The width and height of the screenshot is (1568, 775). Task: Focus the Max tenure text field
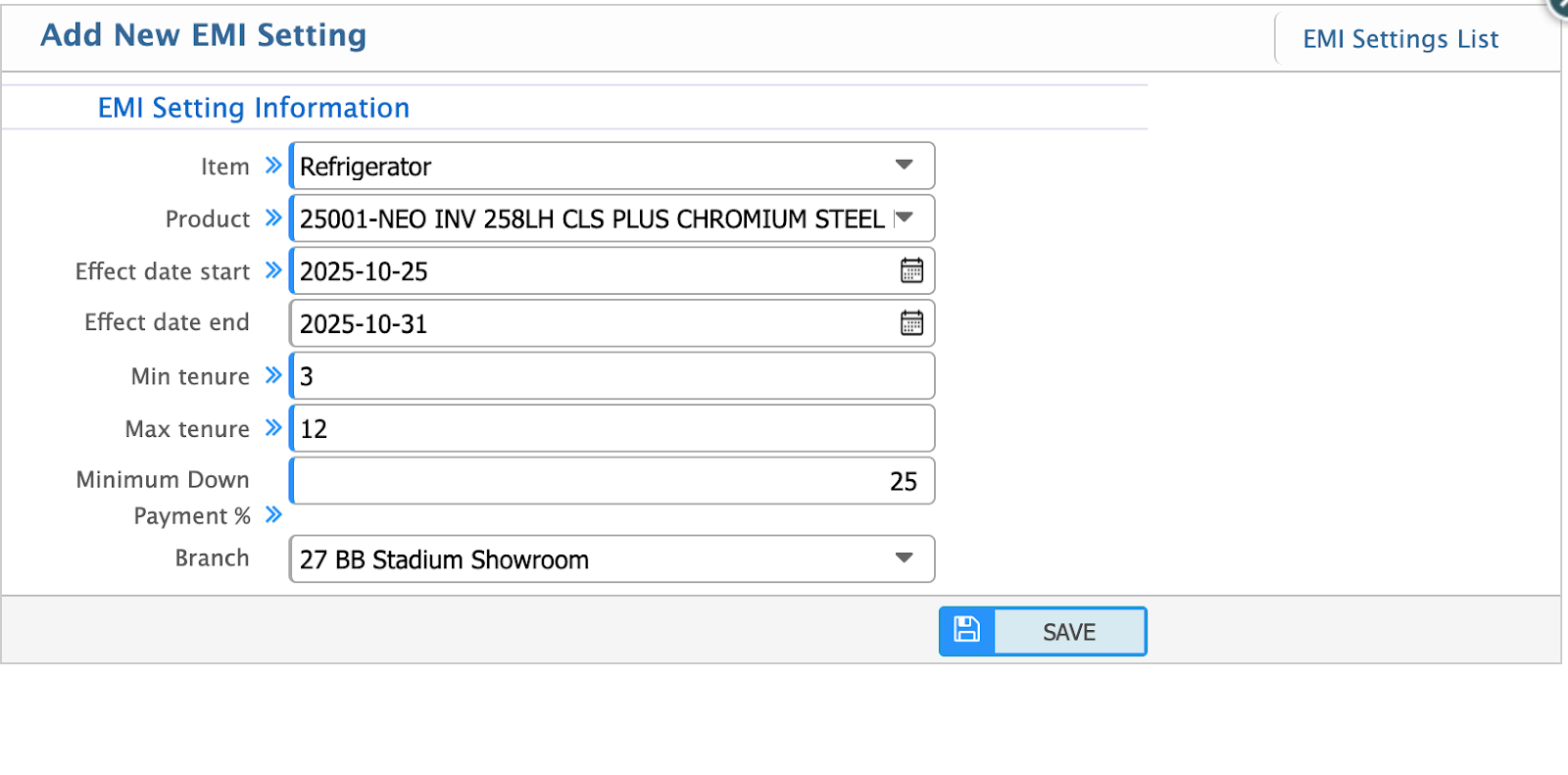[612, 429]
